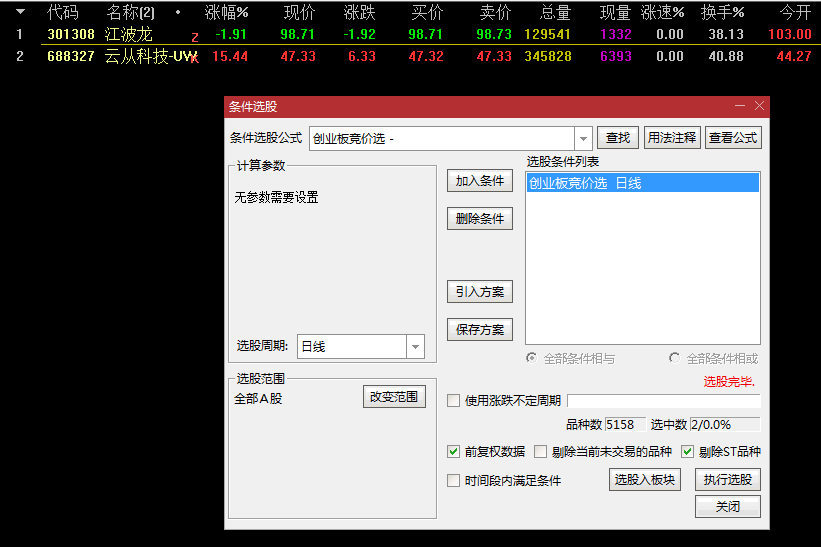Select 全部条件相或 radio button

coord(674,358)
